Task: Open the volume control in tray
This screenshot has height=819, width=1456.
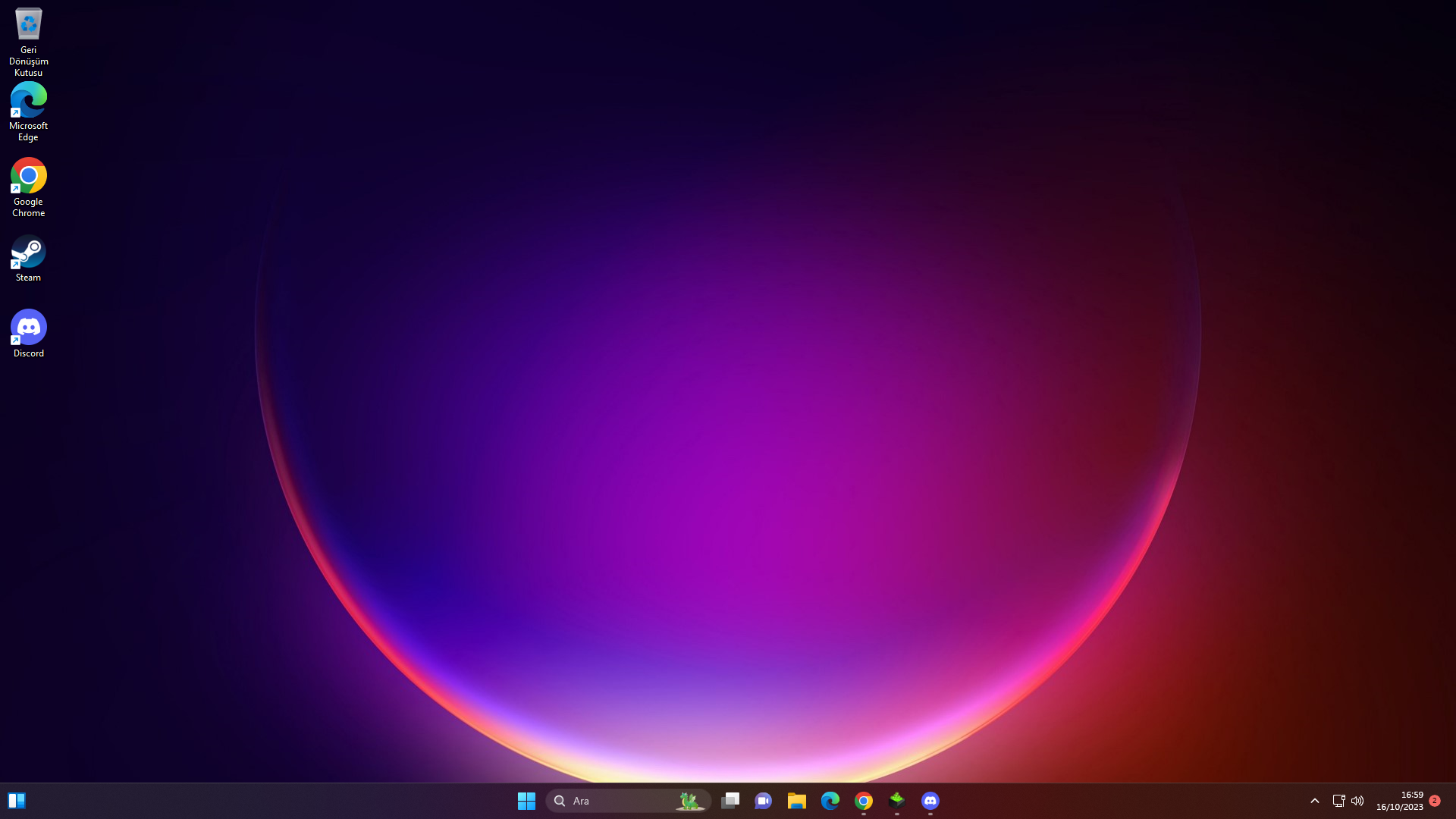Action: 1357,801
